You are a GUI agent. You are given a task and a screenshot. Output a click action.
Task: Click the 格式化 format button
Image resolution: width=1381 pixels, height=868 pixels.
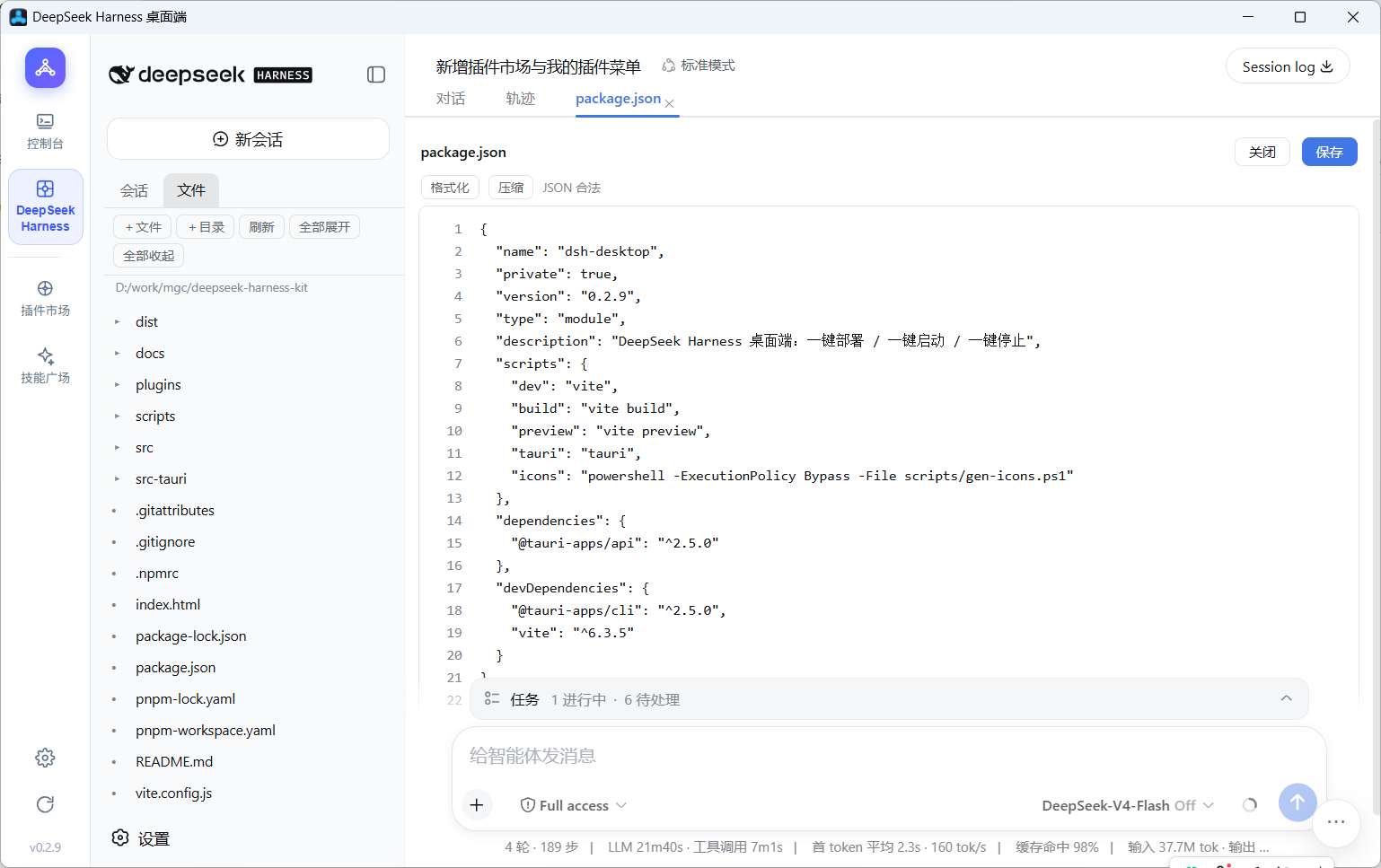click(450, 188)
